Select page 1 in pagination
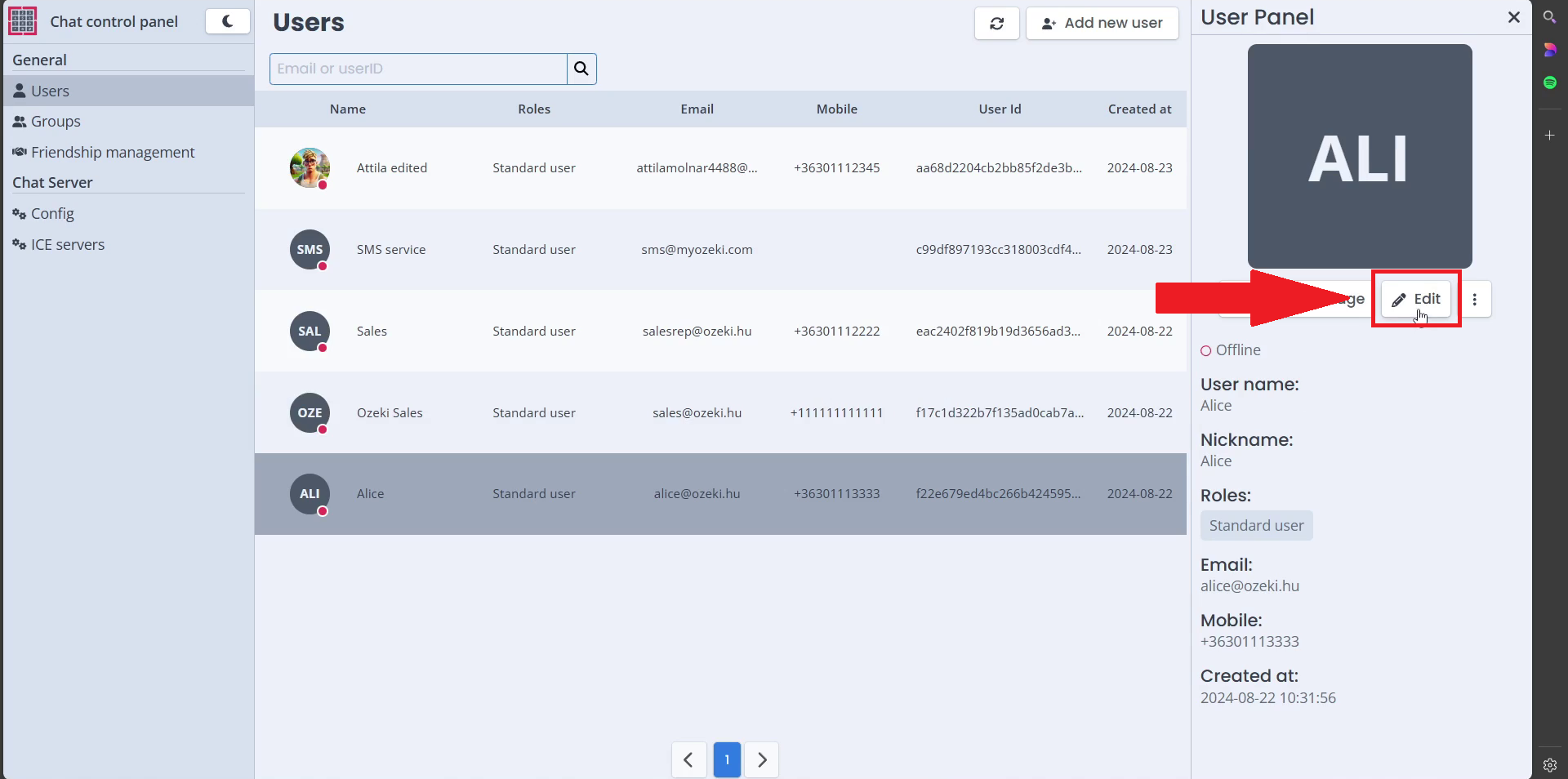The height and width of the screenshot is (779, 1568). [x=727, y=760]
